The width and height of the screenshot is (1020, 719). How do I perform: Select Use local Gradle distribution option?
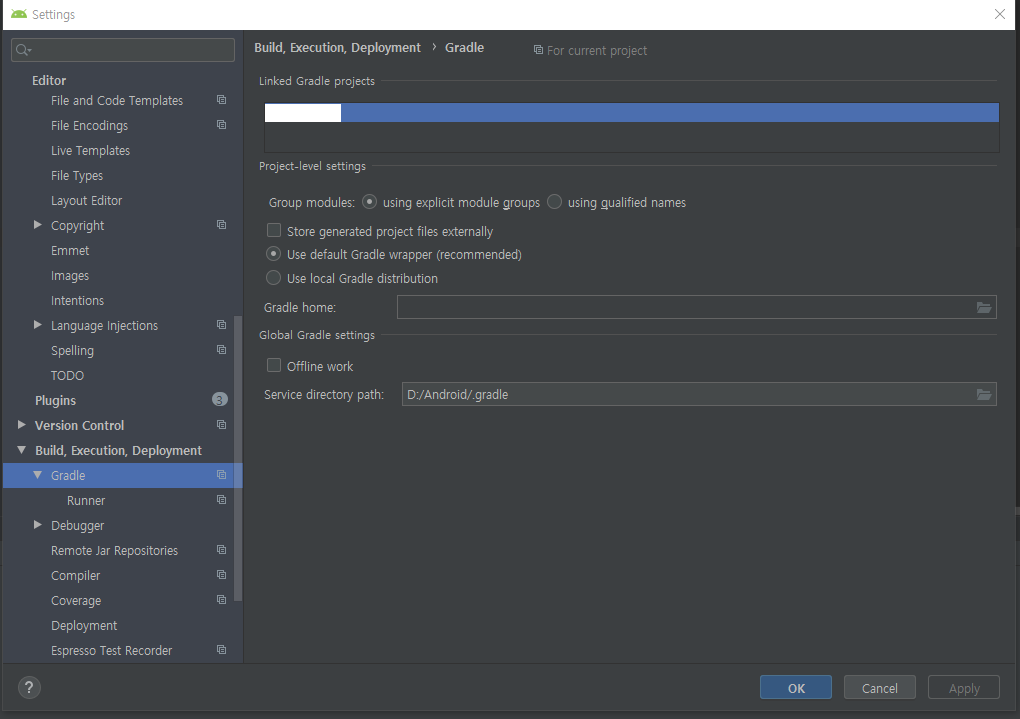(x=274, y=278)
